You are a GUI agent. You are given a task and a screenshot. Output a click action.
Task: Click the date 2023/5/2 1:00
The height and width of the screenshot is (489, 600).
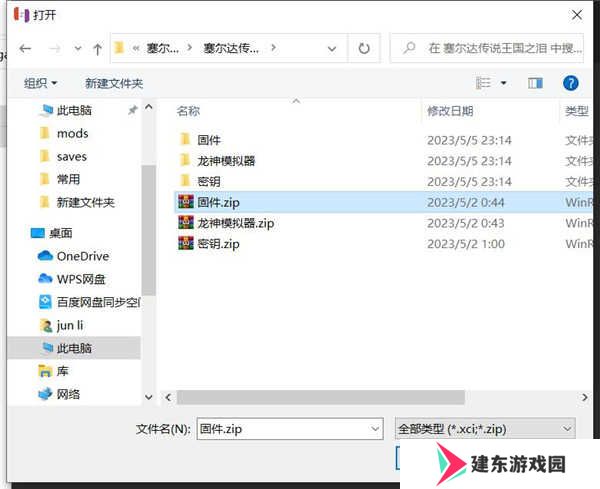tap(466, 243)
